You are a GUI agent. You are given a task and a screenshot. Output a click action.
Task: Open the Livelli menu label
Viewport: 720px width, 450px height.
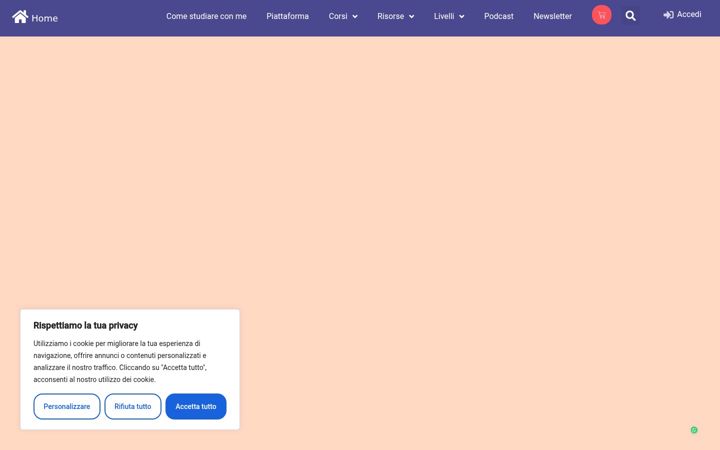444,16
